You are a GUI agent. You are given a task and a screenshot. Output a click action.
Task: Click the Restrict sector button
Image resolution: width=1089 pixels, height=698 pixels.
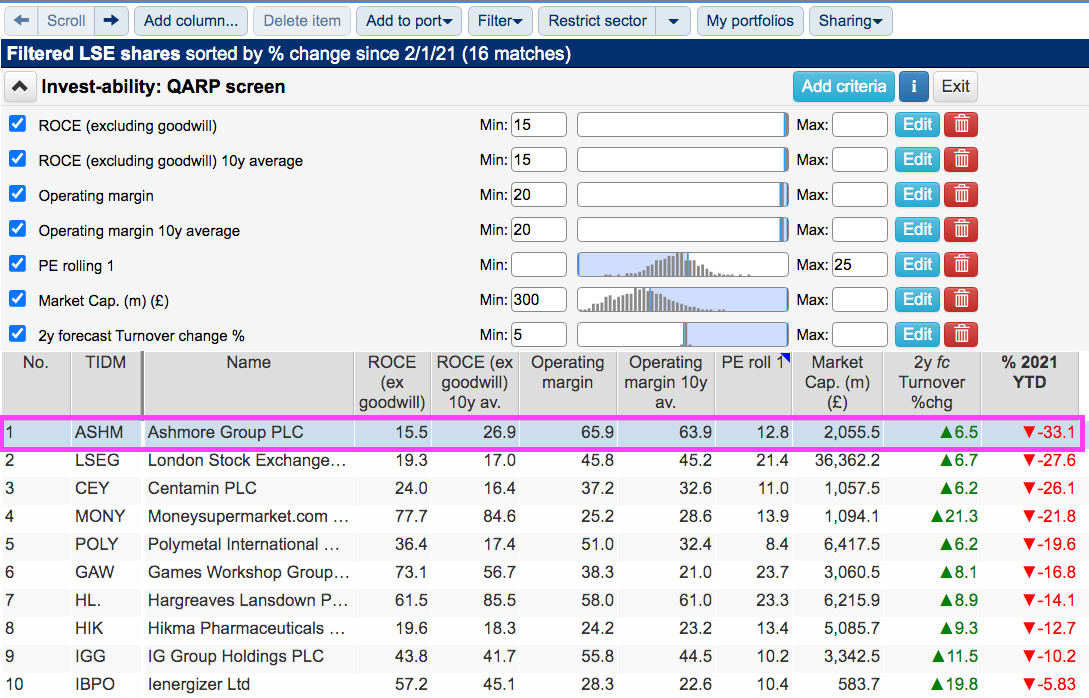pyautogui.click(x=597, y=21)
